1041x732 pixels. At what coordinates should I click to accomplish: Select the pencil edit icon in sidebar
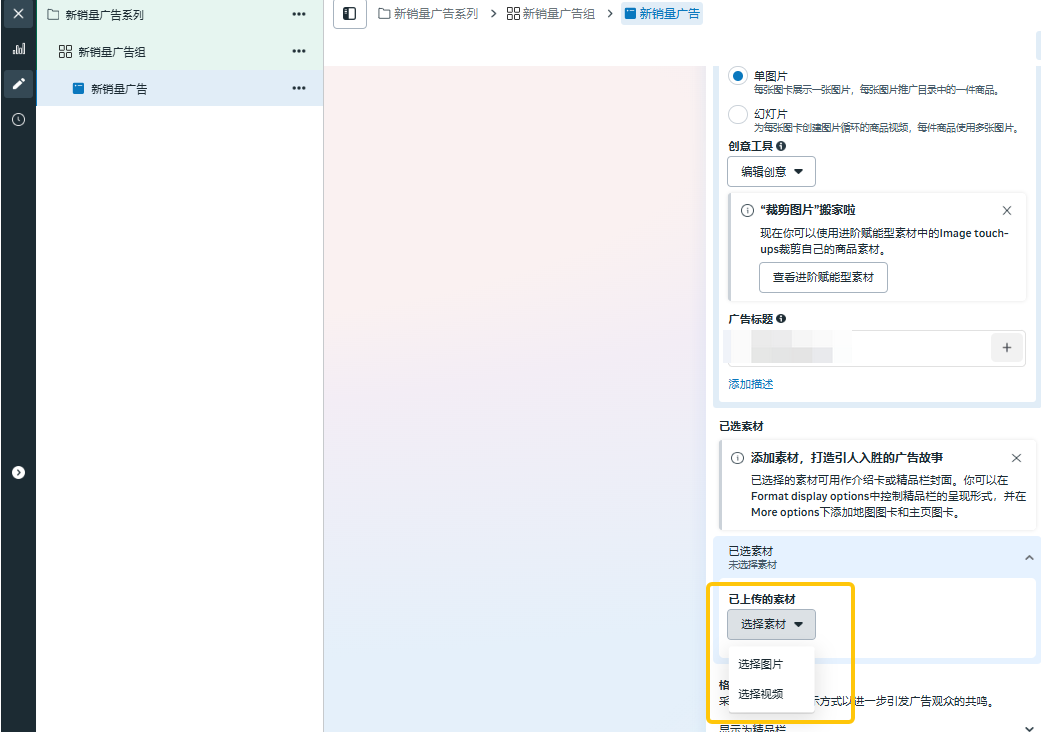(x=18, y=84)
